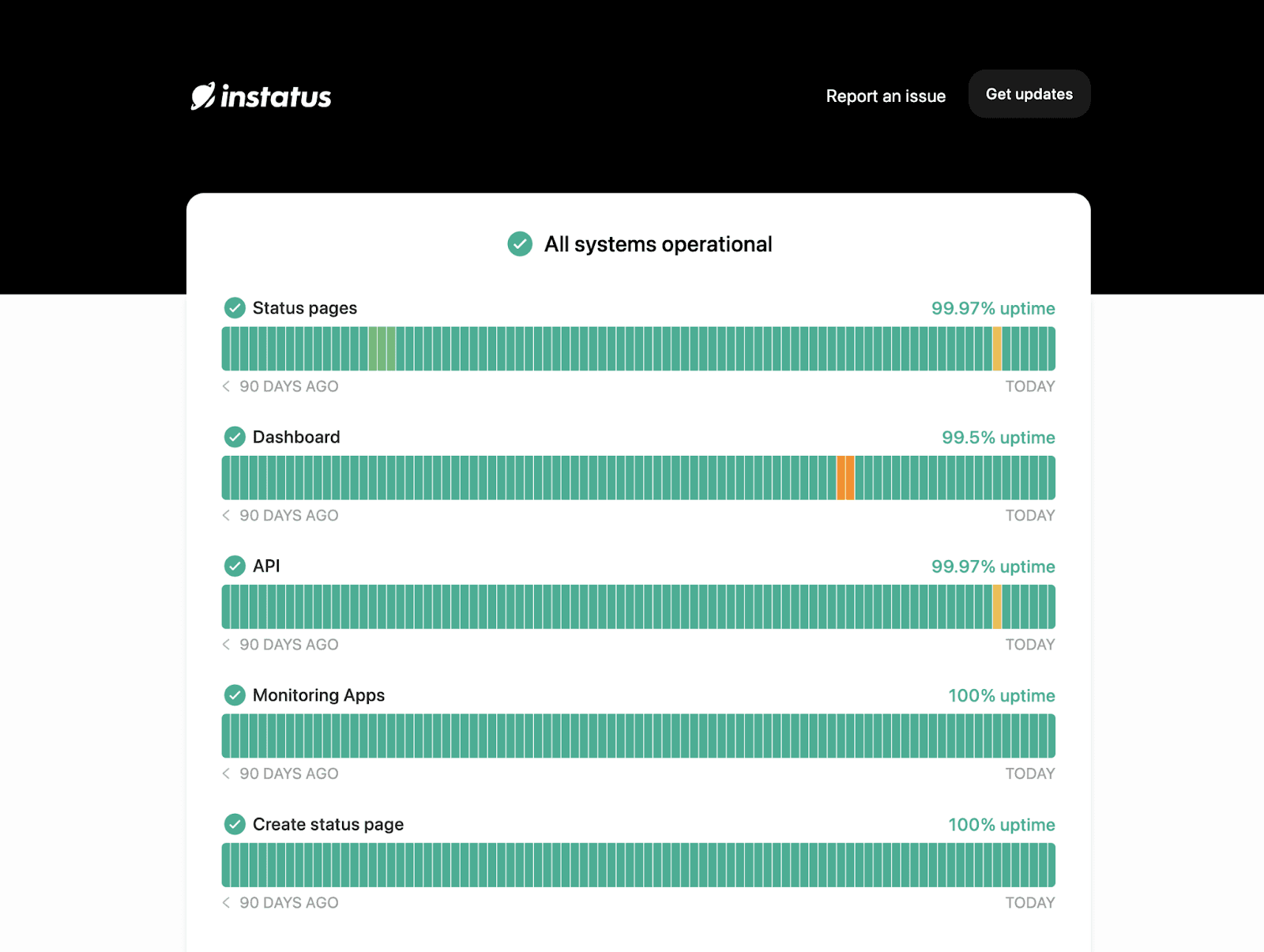Select the yellow incident bar in Status pages
The width and height of the screenshot is (1264, 952).
(x=998, y=348)
